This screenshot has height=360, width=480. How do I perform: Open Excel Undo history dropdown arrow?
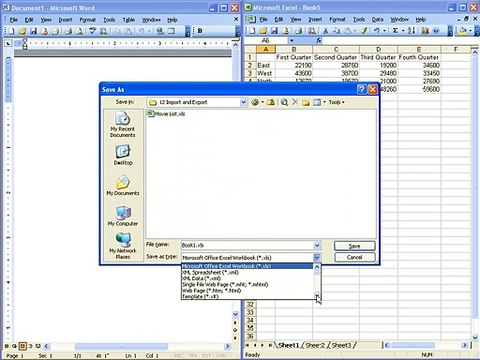pos(384,31)
